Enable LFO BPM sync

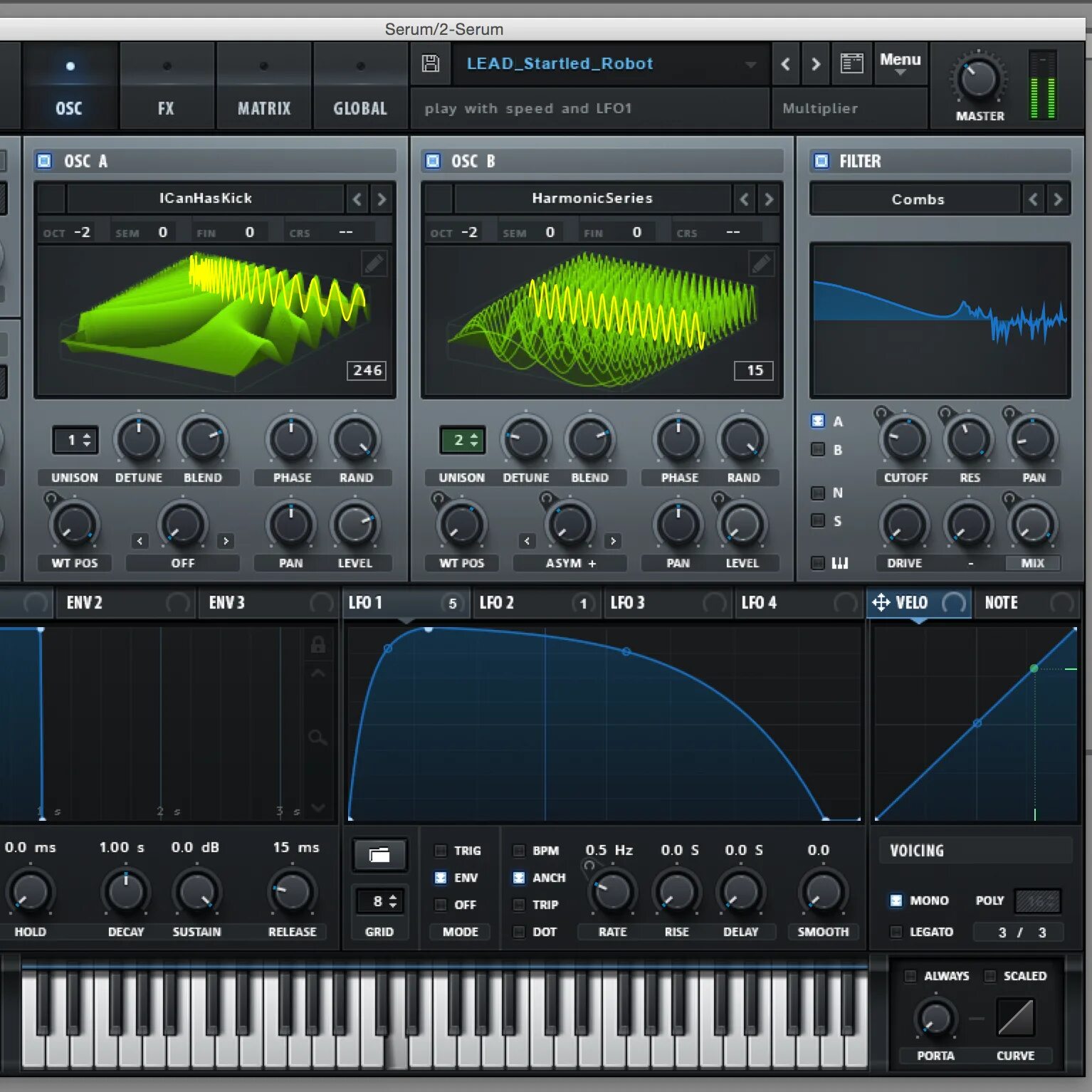tap(519, 851)
